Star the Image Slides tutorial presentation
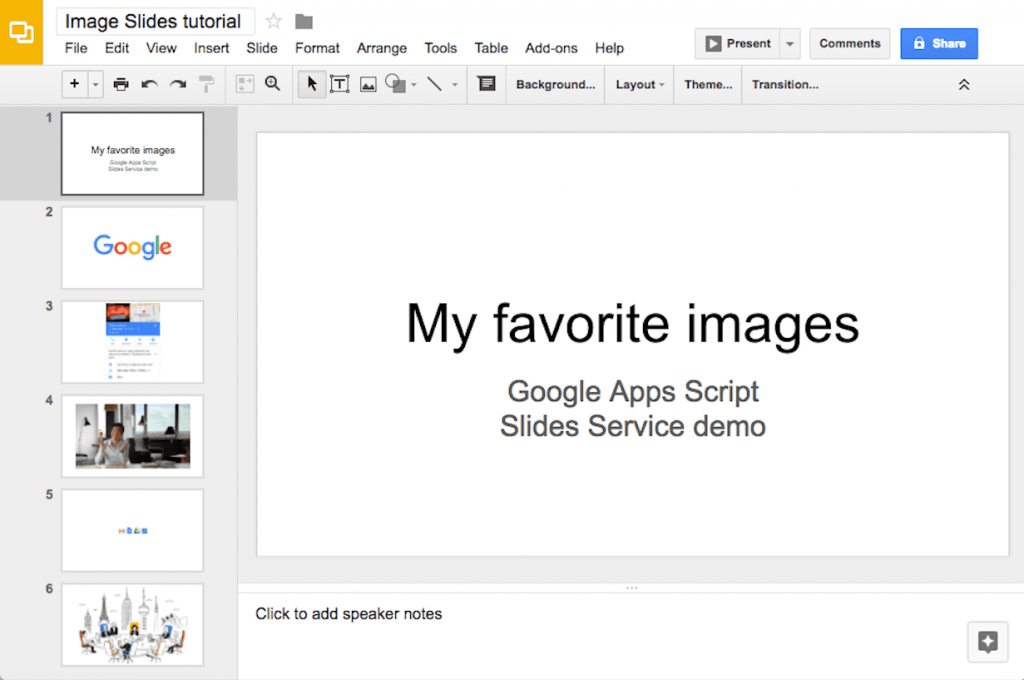 [x=272, y=21]
